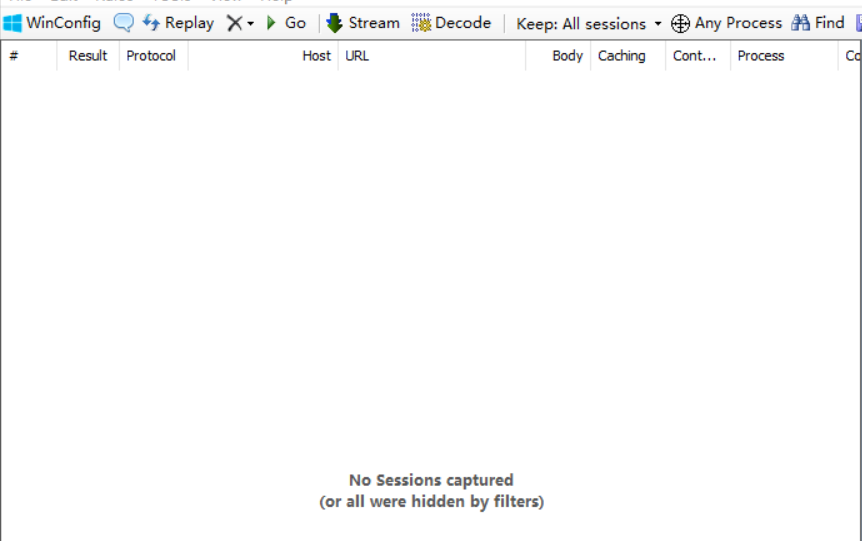
Task: Click the Find binoculars icon
Action: point(800,23)
